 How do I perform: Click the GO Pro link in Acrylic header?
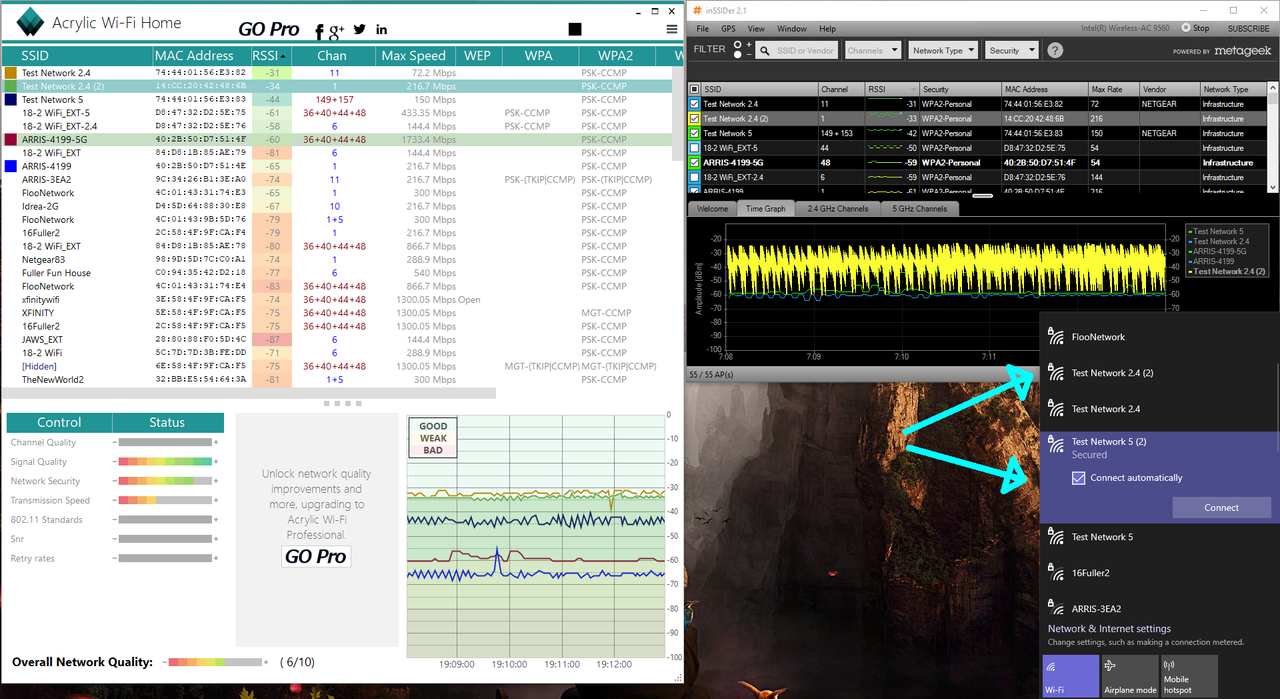269,30
